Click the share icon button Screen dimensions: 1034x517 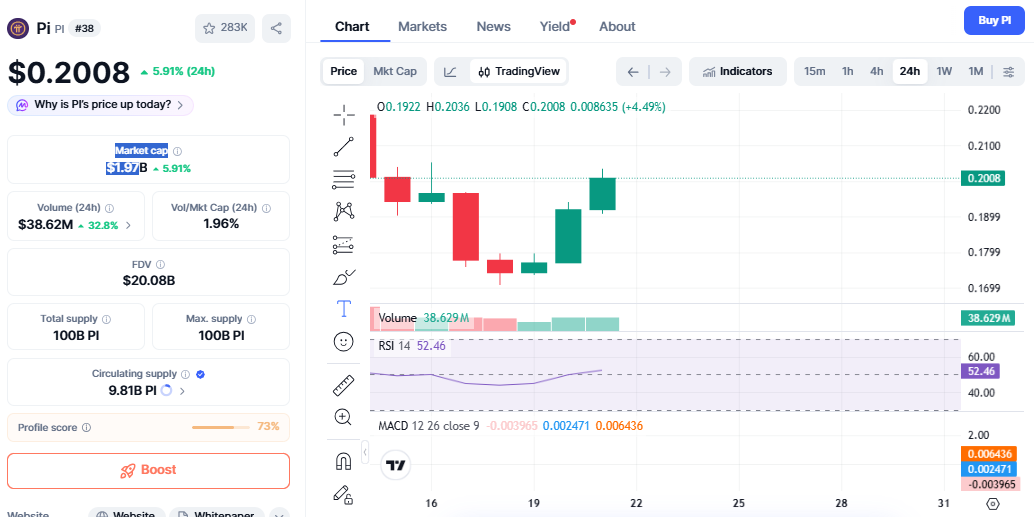[276, 28]
